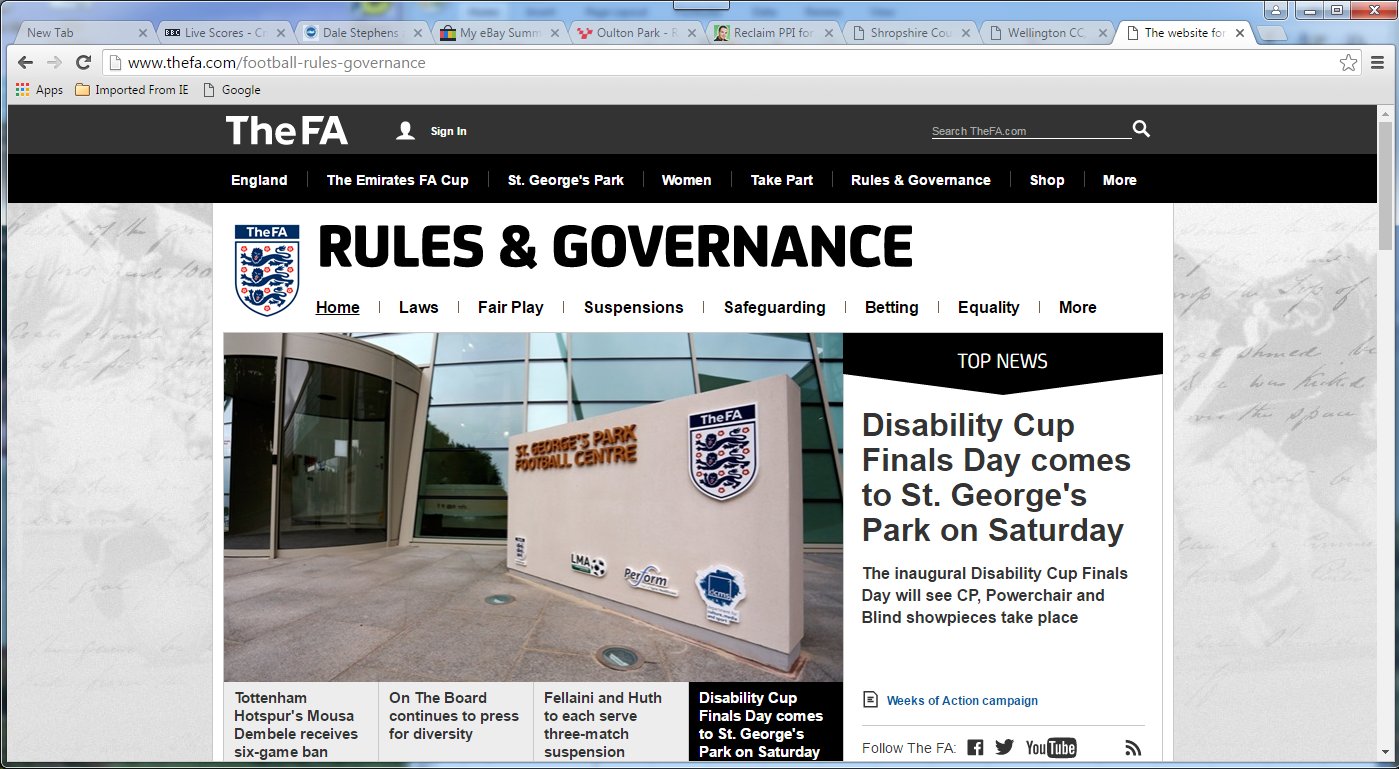Close the Live Scores tab
The width and height of the screenshot is (1399, 769).
click(279, 33)
